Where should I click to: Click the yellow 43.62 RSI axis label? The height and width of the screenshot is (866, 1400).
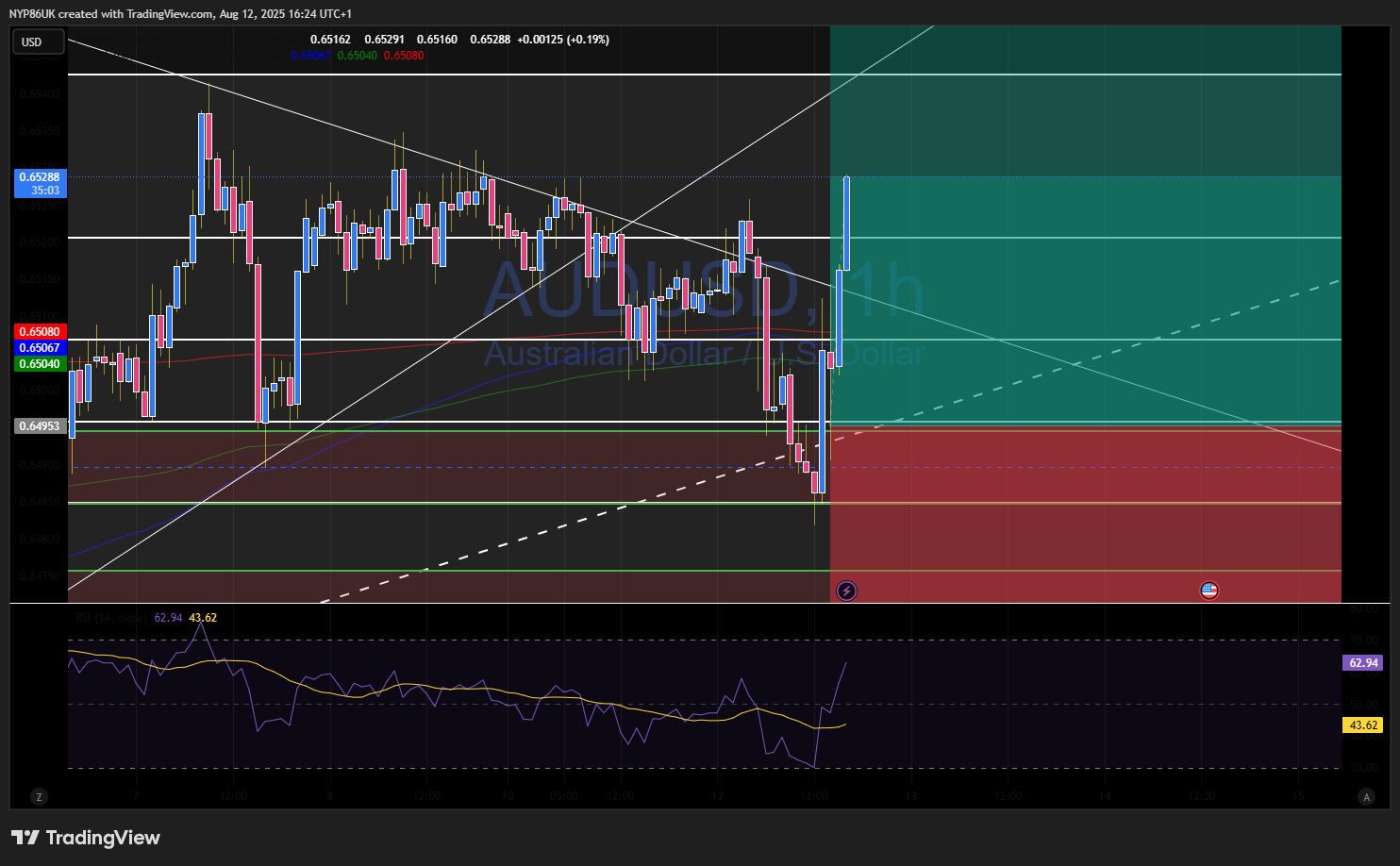1364,725
